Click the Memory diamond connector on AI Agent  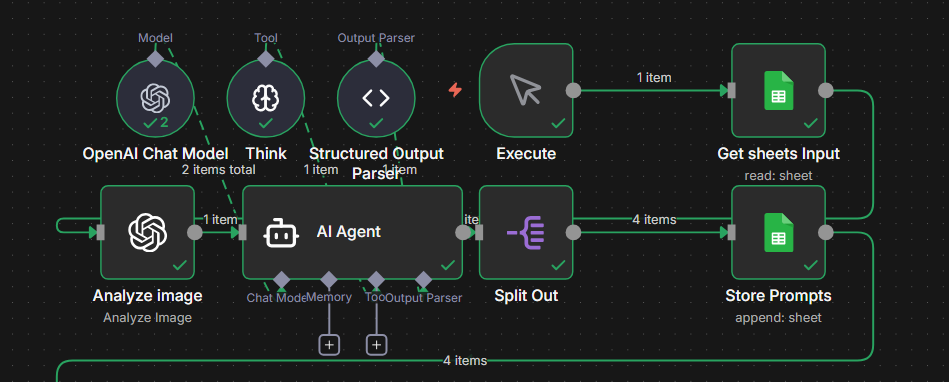329,280
